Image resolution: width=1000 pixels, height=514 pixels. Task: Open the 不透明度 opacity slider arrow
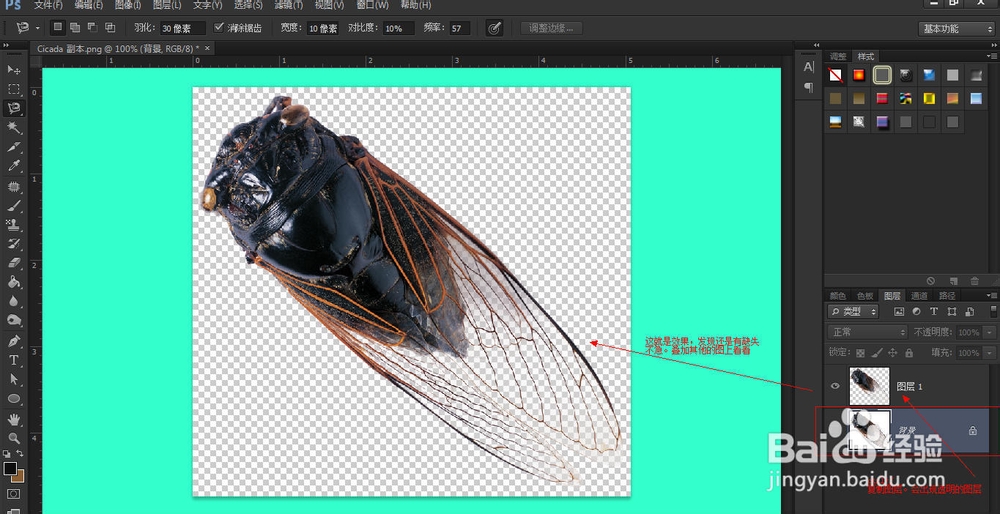point(990,332)
